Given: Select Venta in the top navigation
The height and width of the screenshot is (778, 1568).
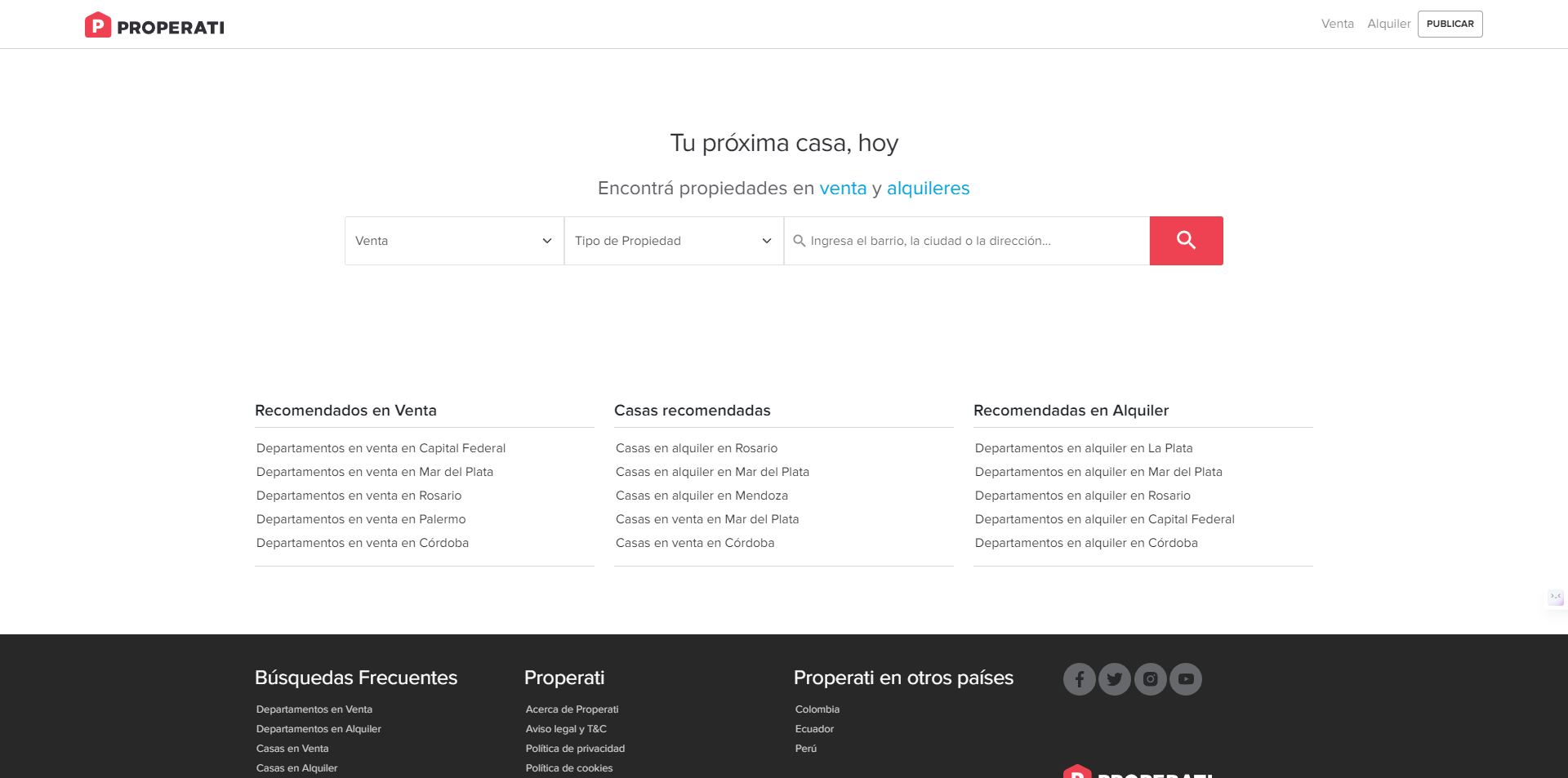Looking at the screenshot, I should pyautogui.click(x=1337, y=24).
